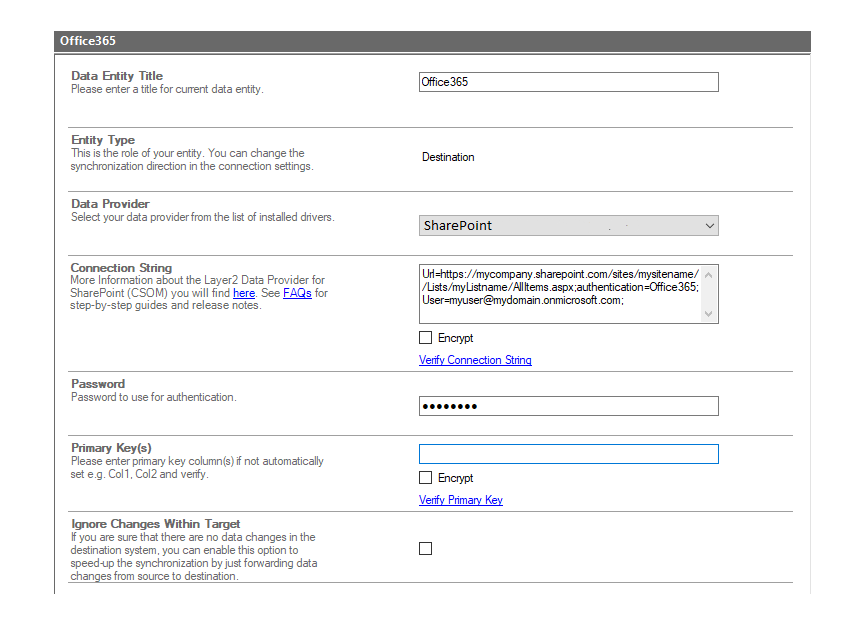Click the Office365 section header bar
Image resolution: width=865 pixels, height=626 pixels.
click(431, 41)
